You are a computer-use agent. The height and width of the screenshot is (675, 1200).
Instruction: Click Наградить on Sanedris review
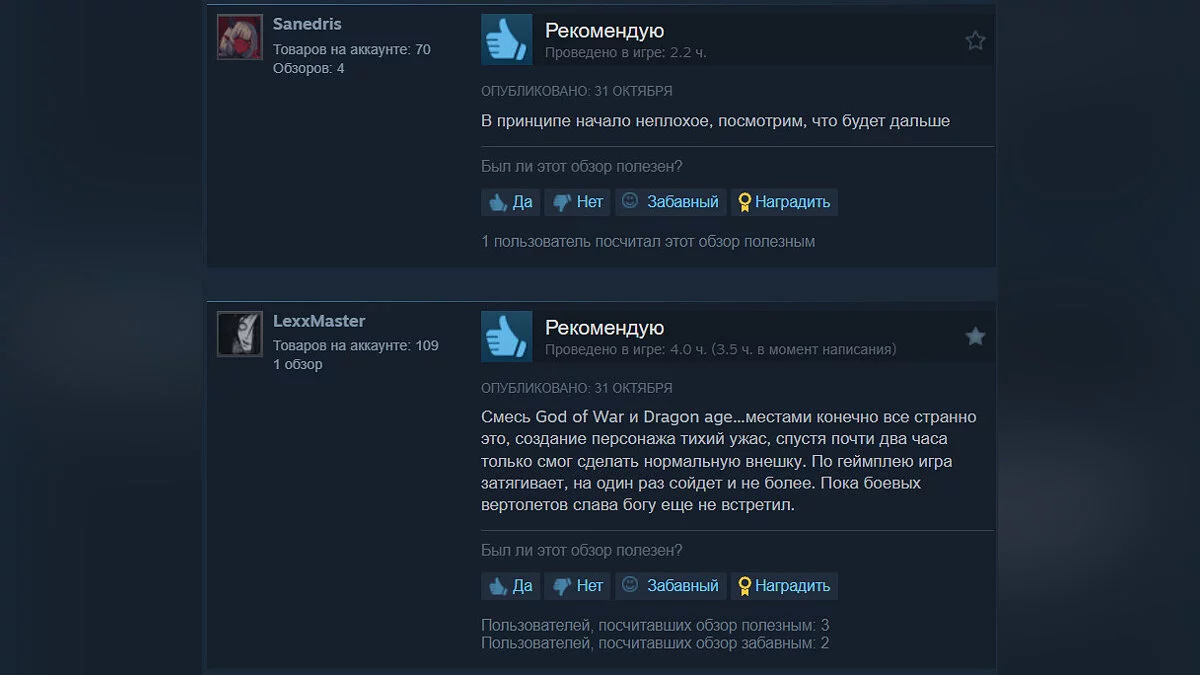point(784,202)
